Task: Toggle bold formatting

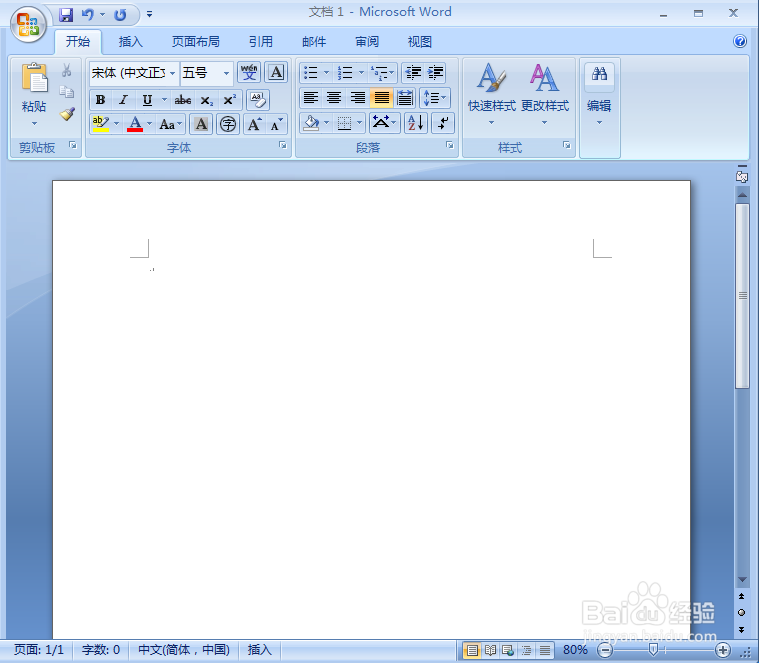Action: tap(100, 100)
